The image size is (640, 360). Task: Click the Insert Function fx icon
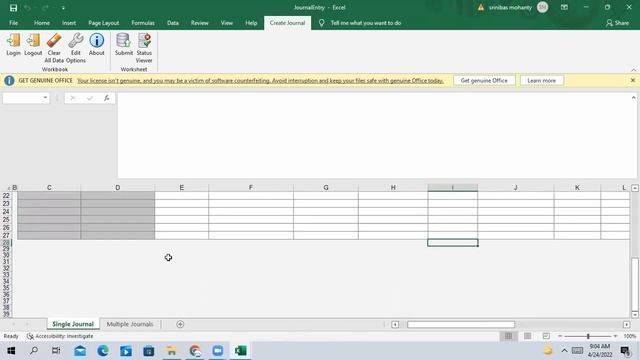[x=107, y=98]
